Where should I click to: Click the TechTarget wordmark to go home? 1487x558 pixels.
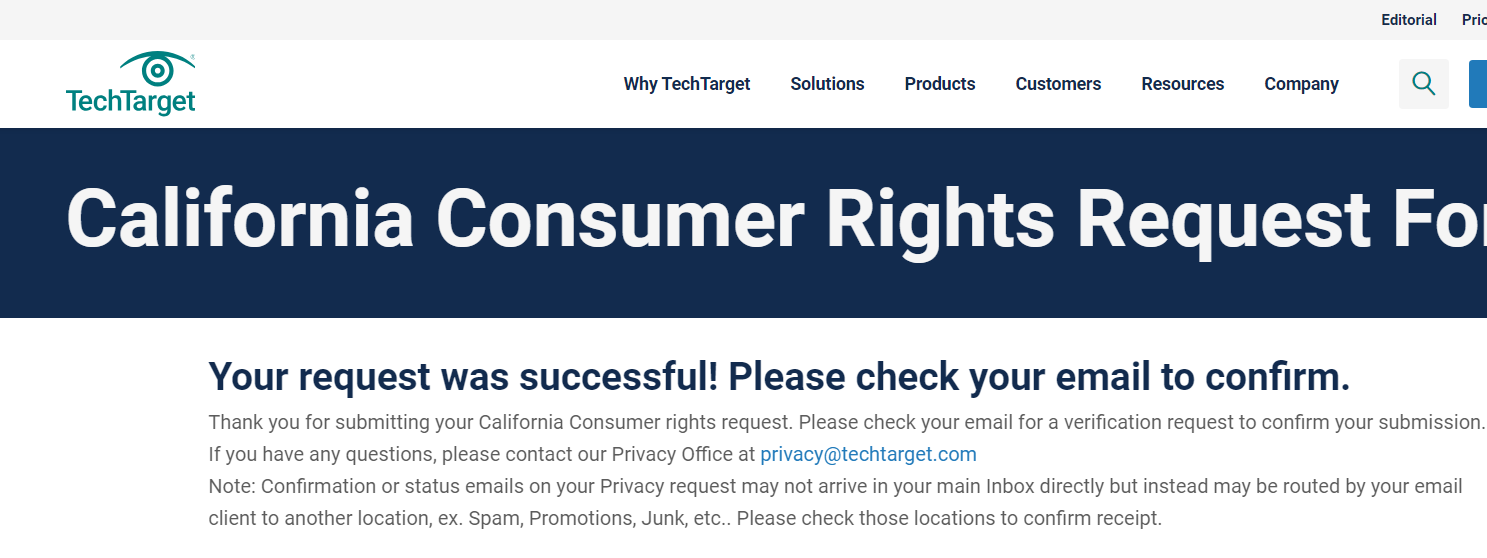131,101
